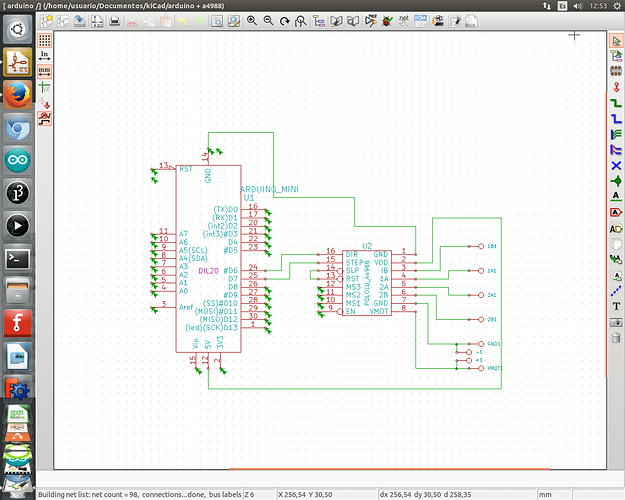Select the graphic line tool

click(616, 291)
